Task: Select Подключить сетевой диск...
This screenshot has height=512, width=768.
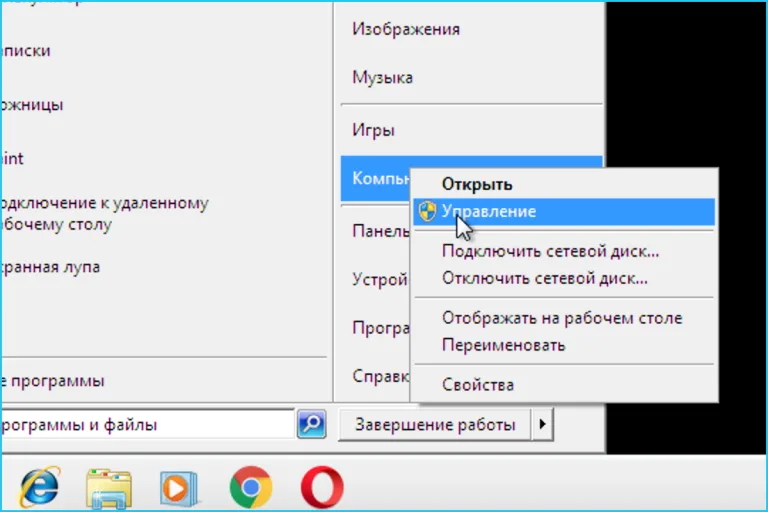Action: coord(564,251)
